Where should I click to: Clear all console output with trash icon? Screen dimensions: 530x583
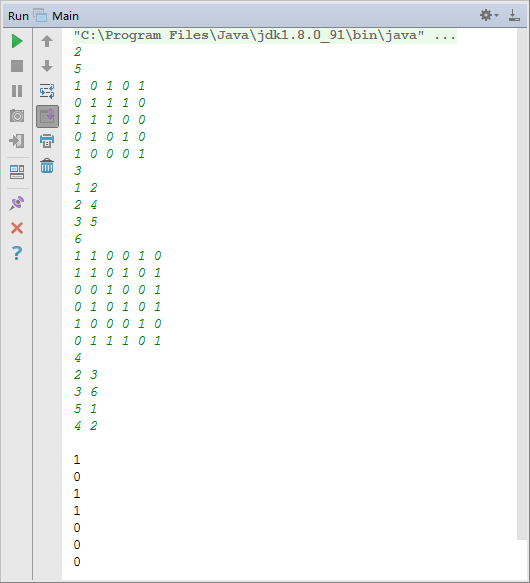tap(47, 166)
